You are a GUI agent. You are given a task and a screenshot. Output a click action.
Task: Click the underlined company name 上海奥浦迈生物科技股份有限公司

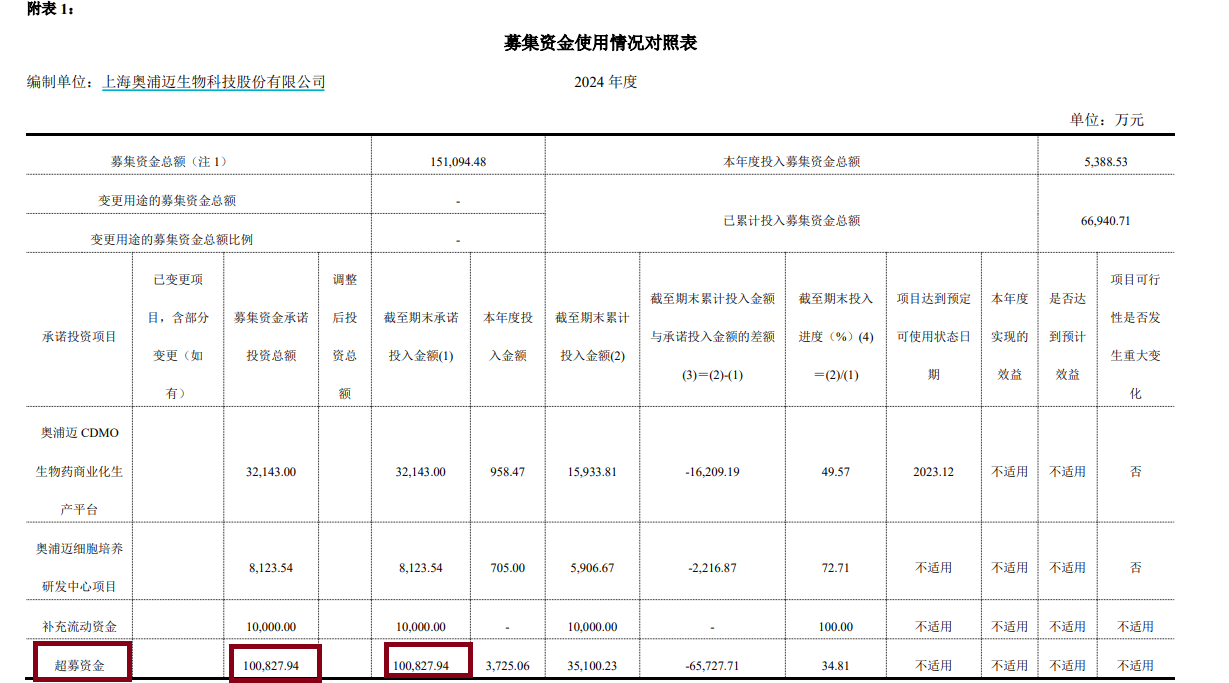pyautogui.click(x=215, y=81)
